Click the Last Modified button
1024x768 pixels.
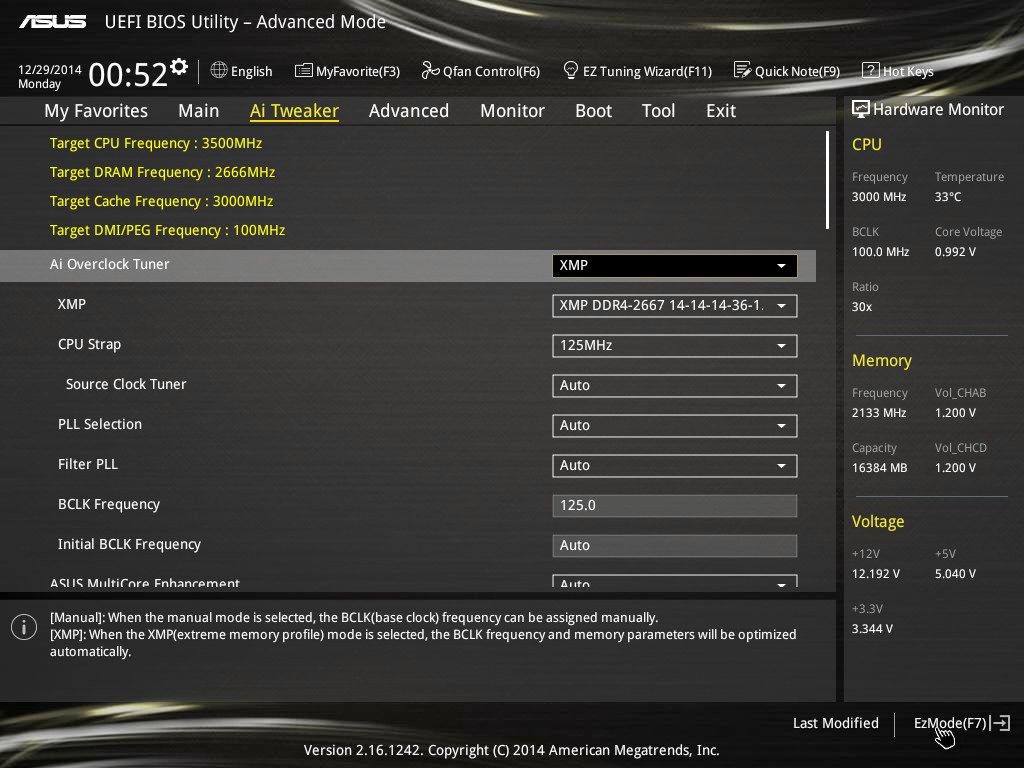click(835, 723)
